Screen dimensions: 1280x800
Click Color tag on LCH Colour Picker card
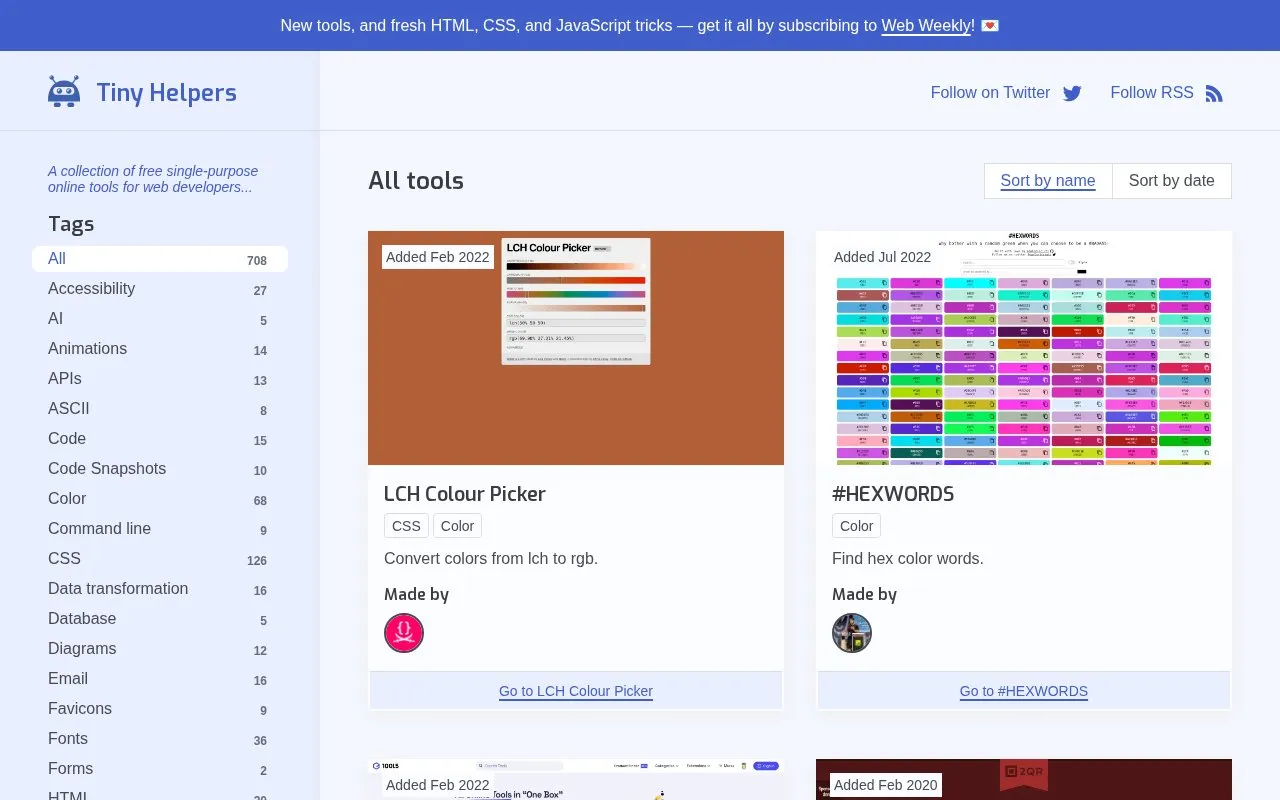(457, 526)
